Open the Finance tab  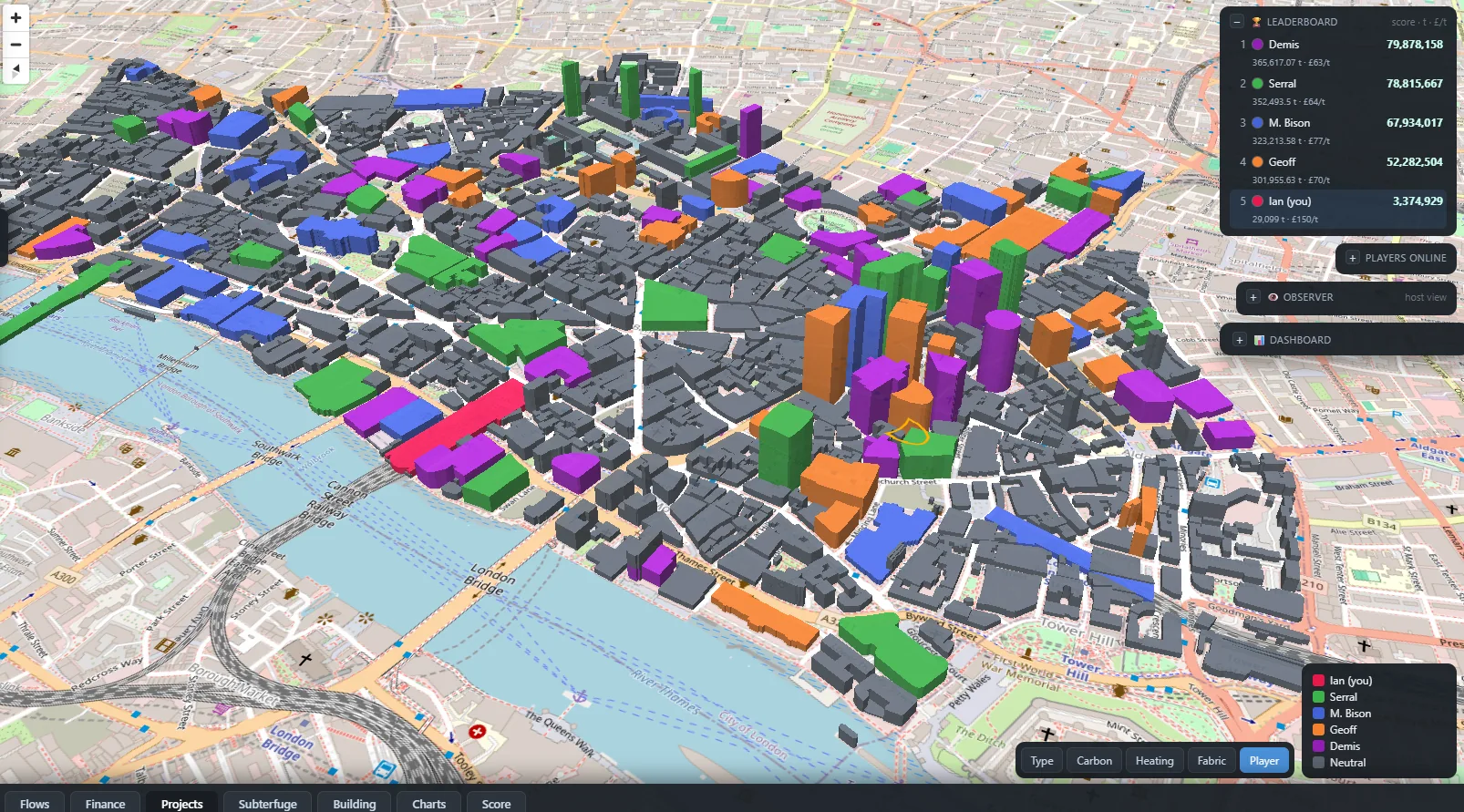point(105,802)
